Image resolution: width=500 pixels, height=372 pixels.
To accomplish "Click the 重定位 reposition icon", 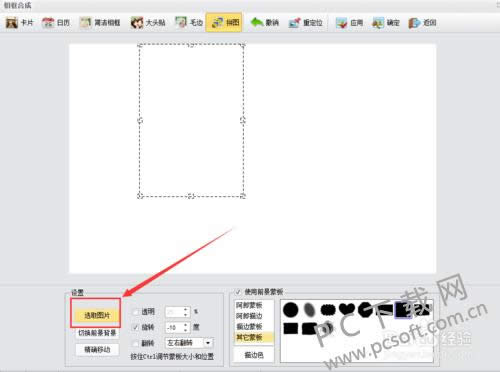I will [x=294, y=23].
